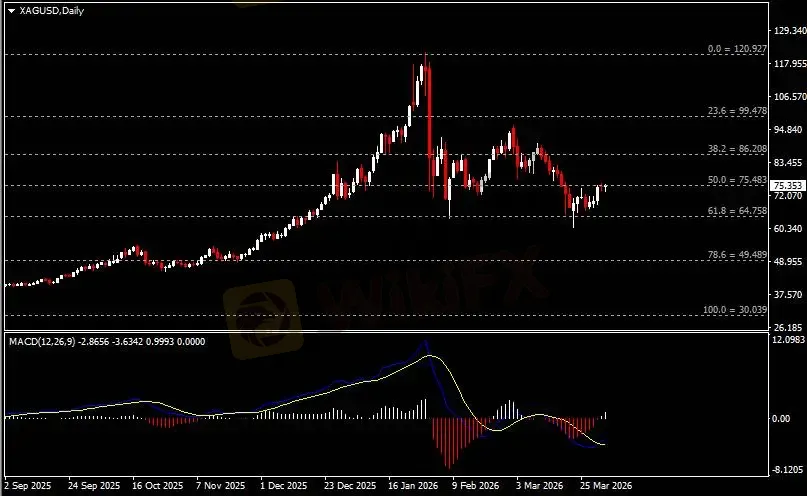Click the 16 Oct 2025 date label

157,486
